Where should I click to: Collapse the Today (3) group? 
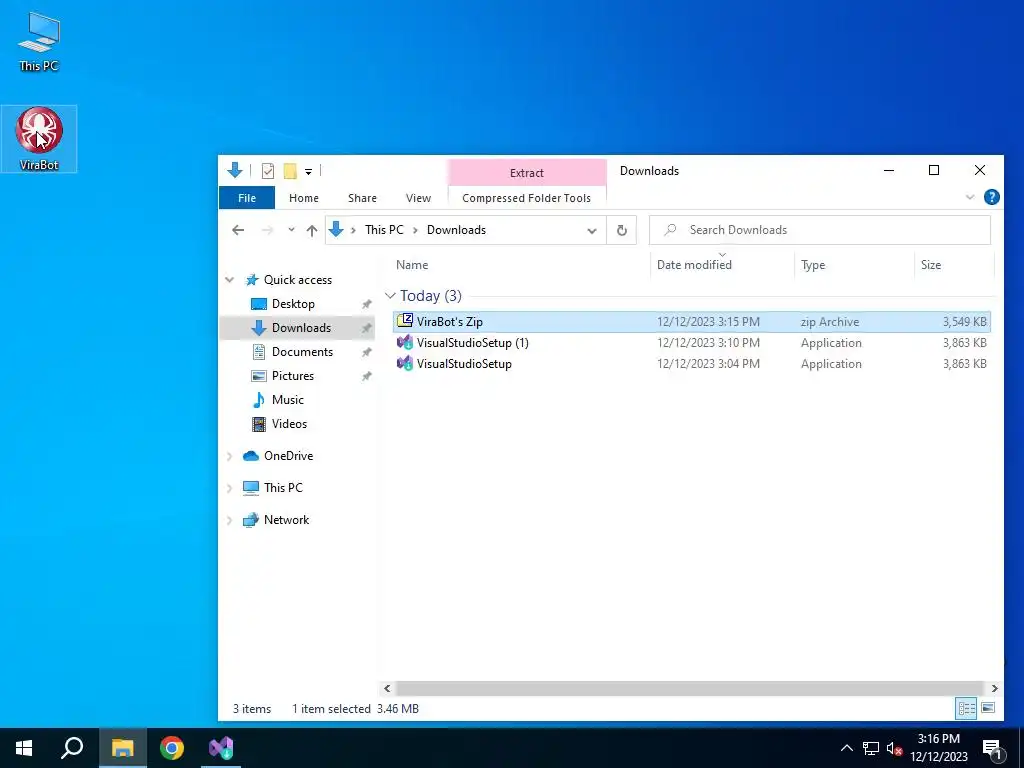tap(391, 296)
